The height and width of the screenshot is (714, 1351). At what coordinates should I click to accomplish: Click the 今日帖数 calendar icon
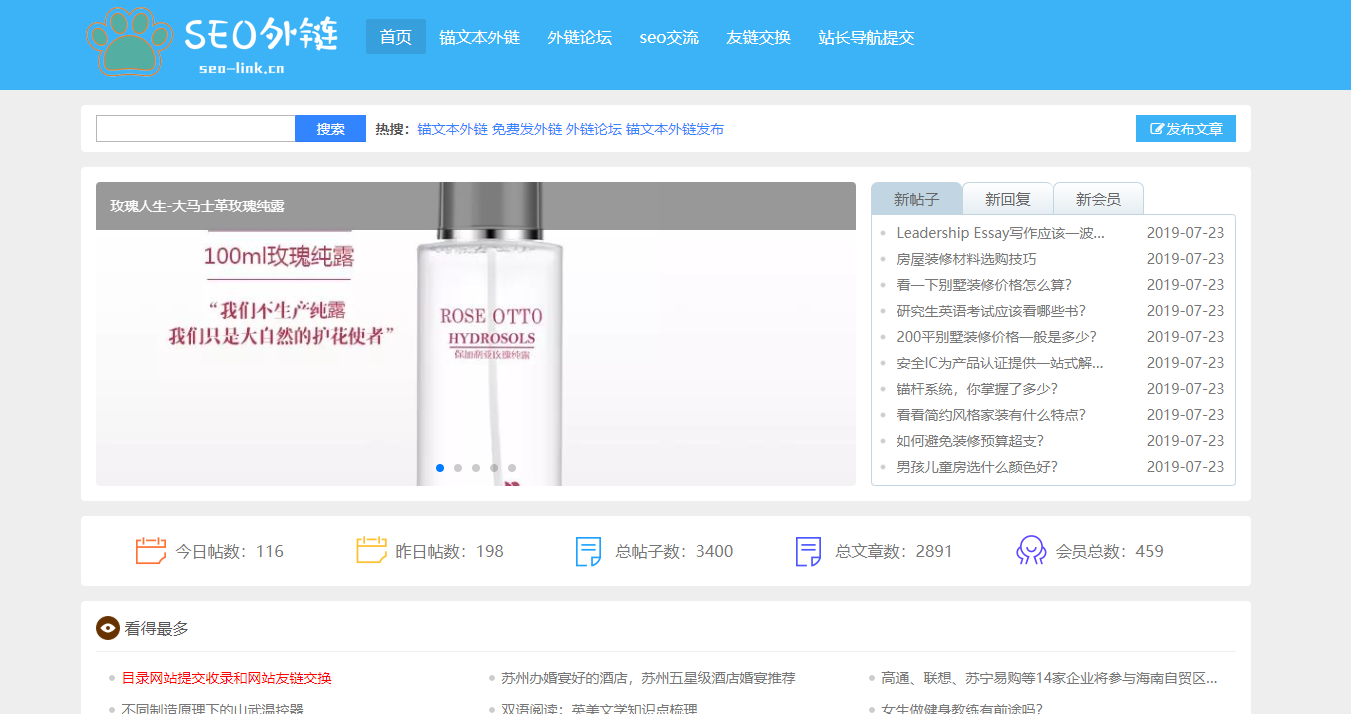(x=151, y=551)
